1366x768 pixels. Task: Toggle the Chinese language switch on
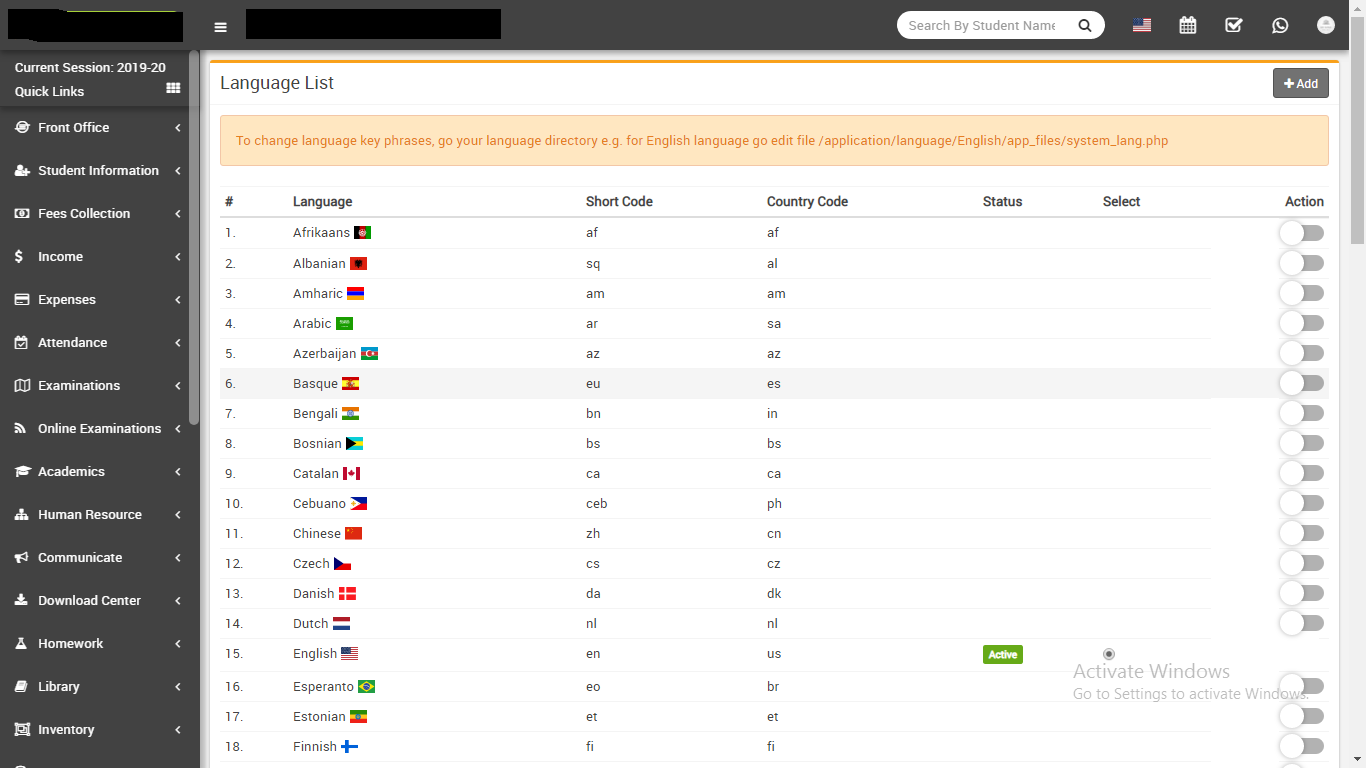pos(1301,533)
